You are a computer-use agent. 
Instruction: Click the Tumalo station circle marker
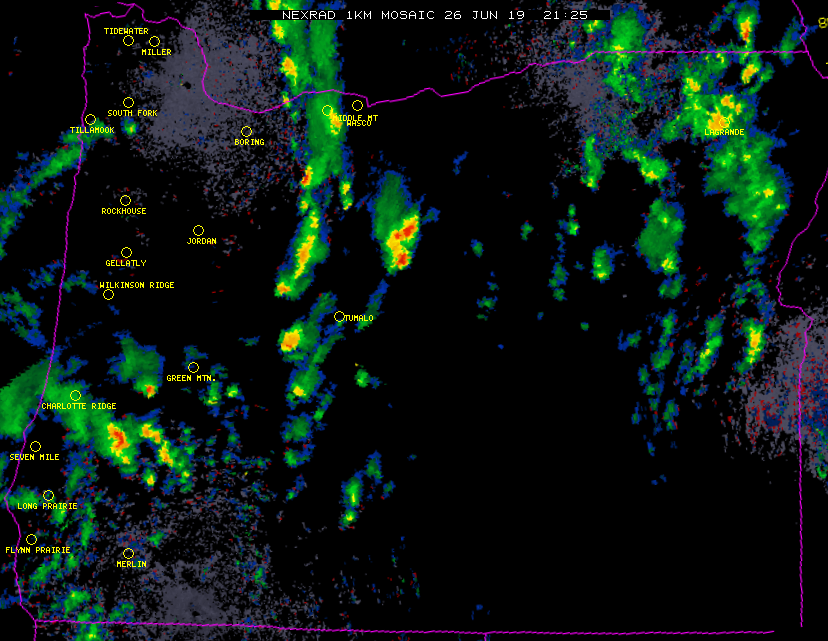(339, 317)
